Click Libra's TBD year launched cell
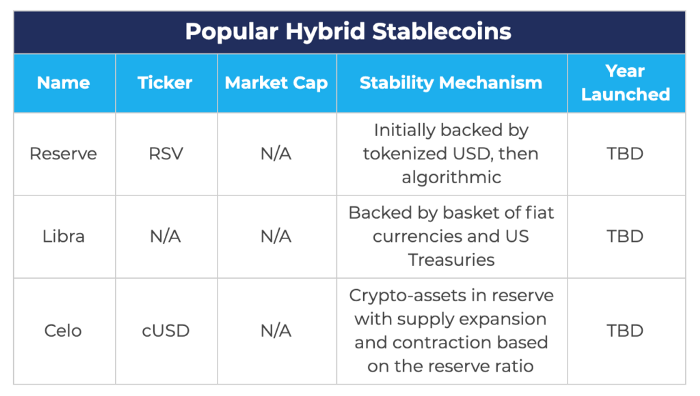Viewport: 700px width, 396px height. pyautogui.click(x=625, y=237)
